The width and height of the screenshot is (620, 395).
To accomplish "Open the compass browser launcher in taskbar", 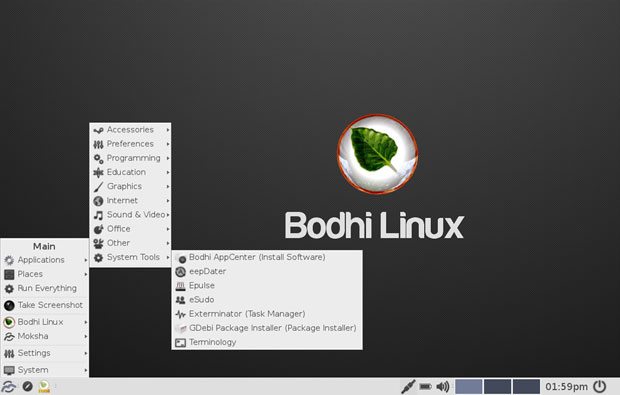I will point(27,386).
